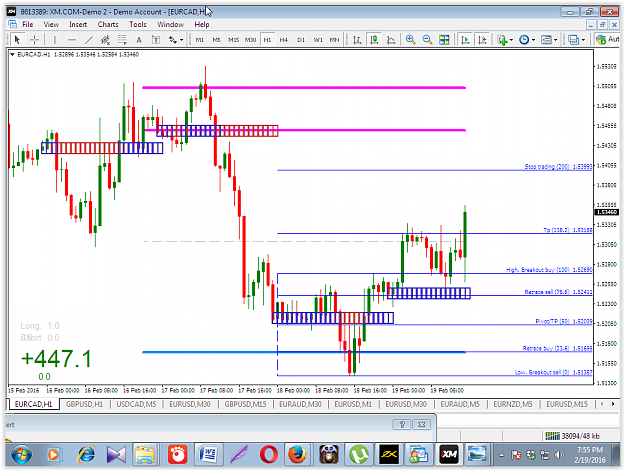Switch to the EURAUD,M5 chart tab
Image resolution: width=625 pixels, height=471 pixels.
tap(460, 404)
